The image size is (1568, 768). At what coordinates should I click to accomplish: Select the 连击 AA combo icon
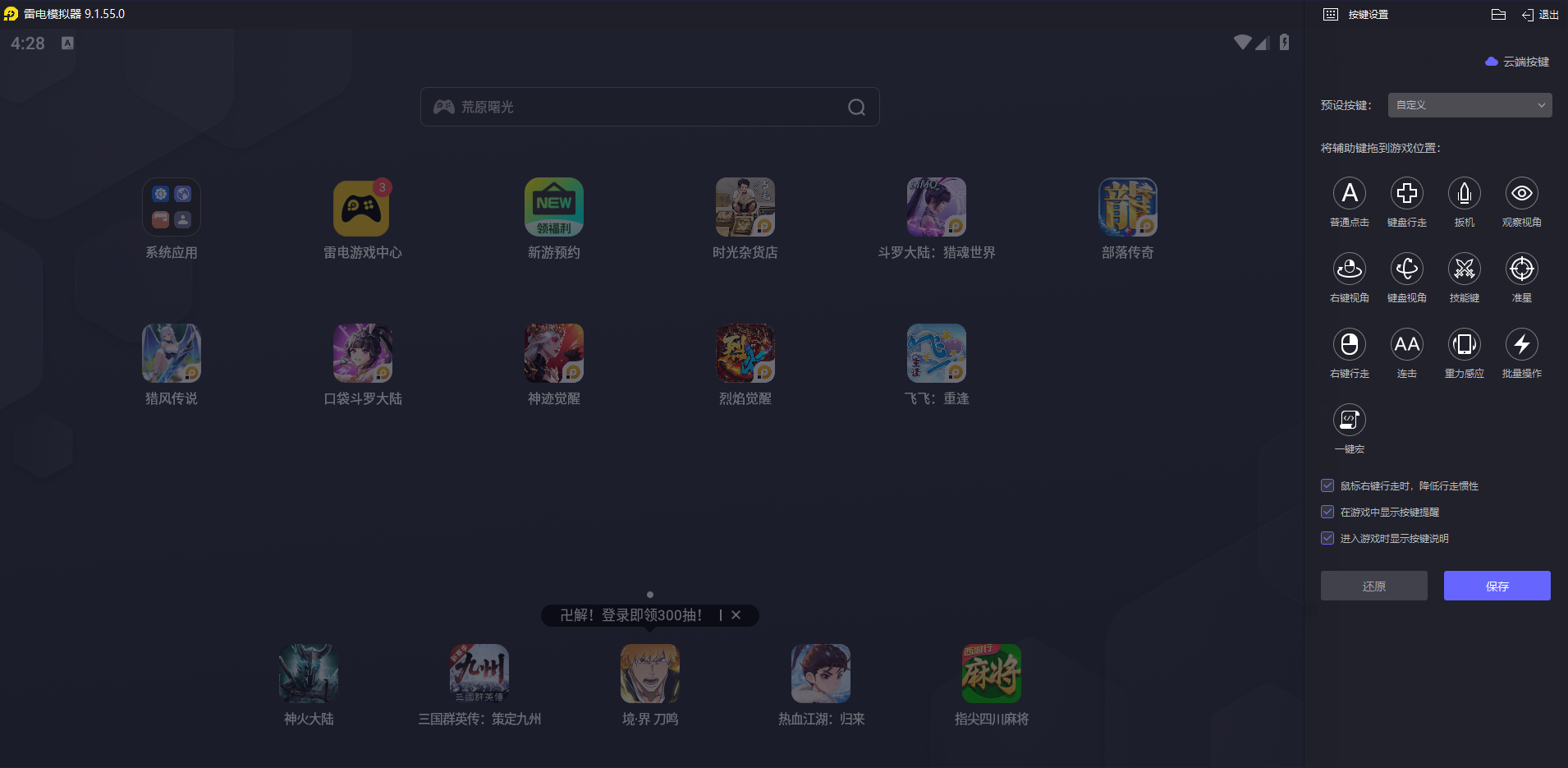coord(1406,344)
